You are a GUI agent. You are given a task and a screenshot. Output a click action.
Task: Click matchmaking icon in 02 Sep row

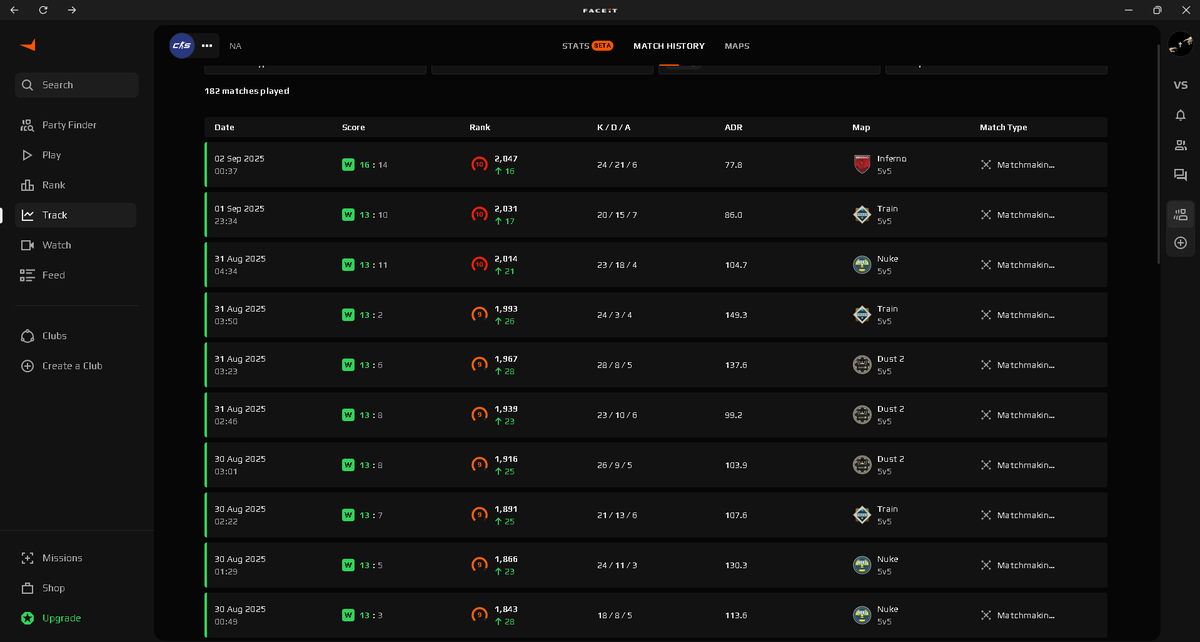(986, 164)
